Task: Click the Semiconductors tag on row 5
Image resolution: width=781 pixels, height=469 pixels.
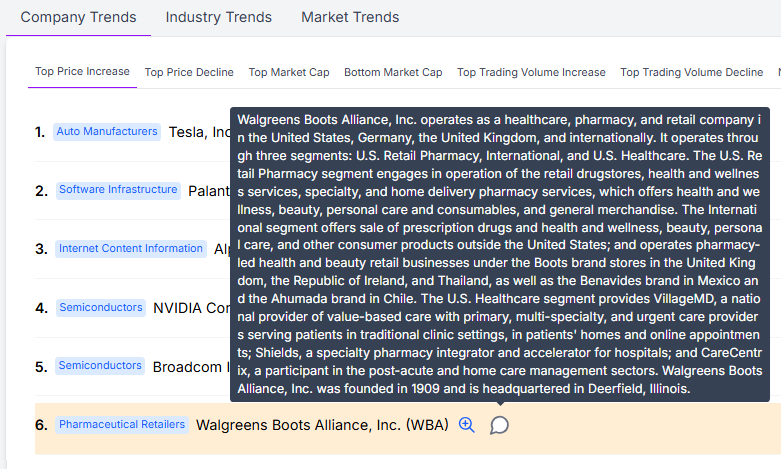Action: [100, 366]
